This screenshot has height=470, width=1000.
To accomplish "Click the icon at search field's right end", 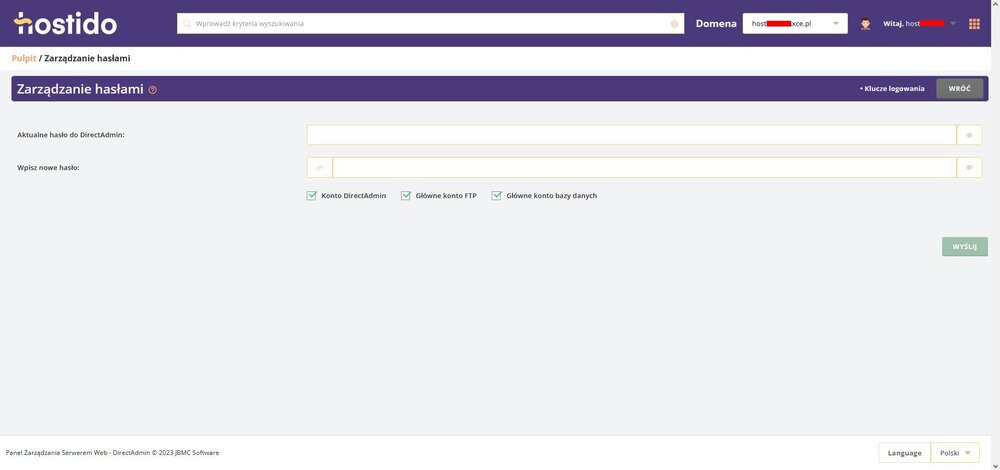I will [674, 23].
